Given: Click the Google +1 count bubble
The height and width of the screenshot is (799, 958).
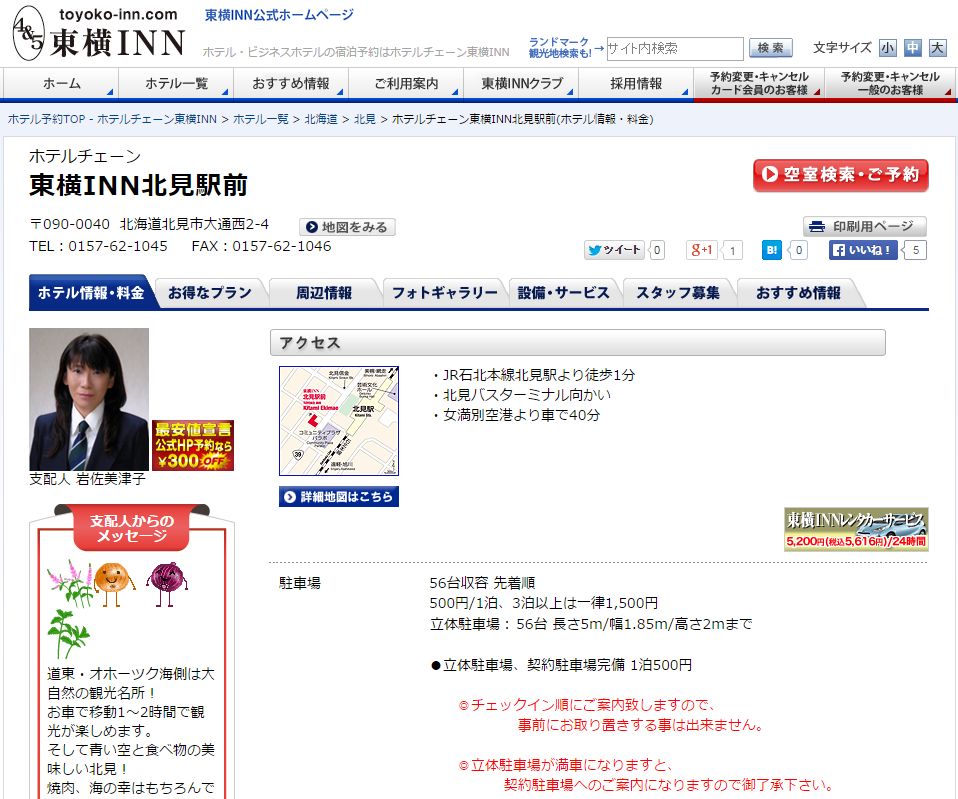Looking at the screenshot, I should point(732,250).
